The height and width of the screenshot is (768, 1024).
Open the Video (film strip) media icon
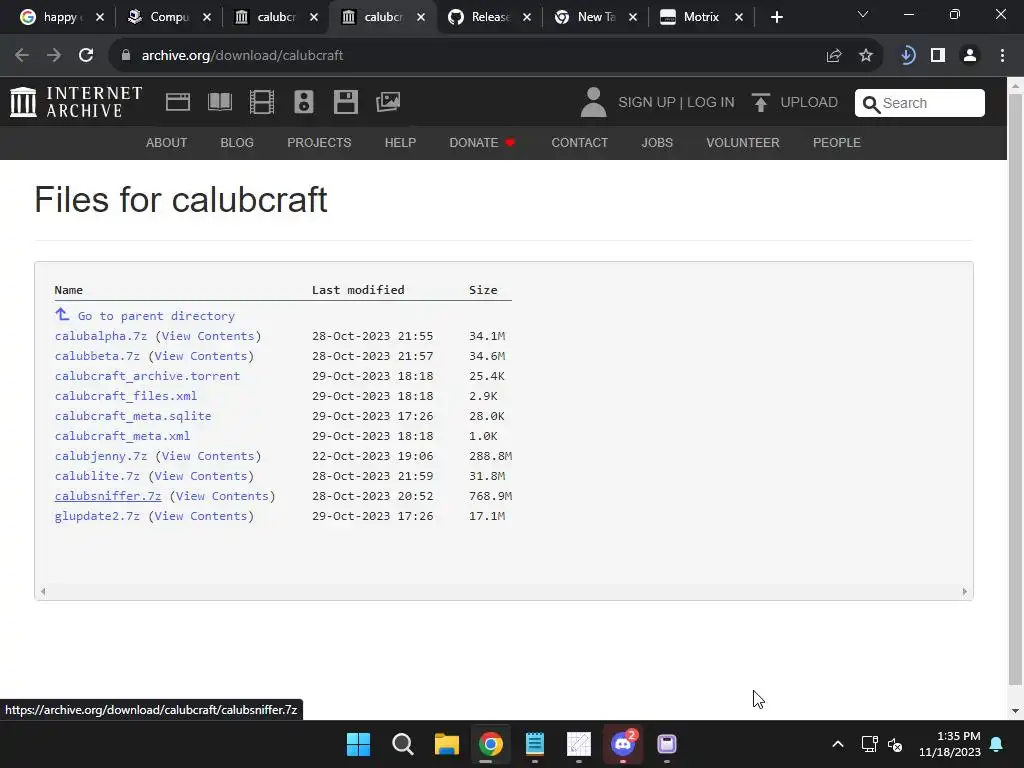[262, 102]
